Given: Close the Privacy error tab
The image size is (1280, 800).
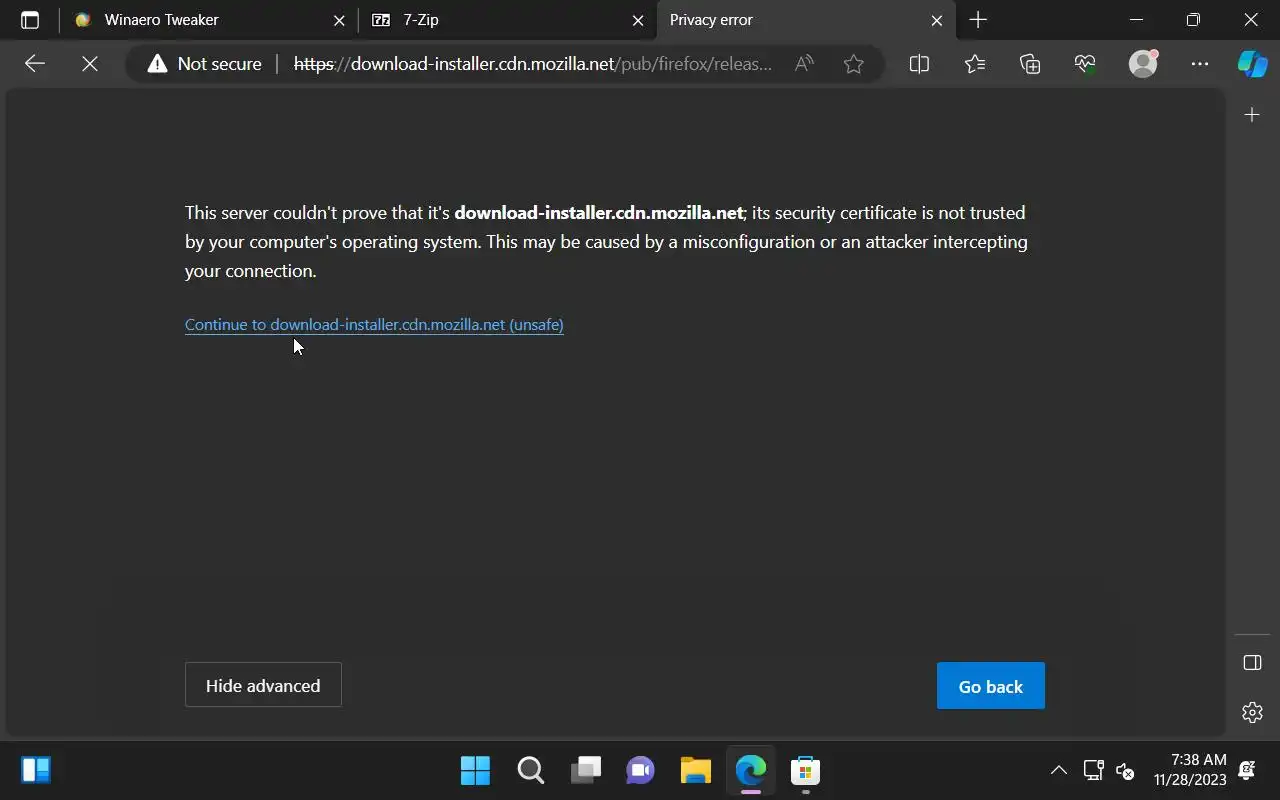Looking at the screenshot, I should coord(937,20).
